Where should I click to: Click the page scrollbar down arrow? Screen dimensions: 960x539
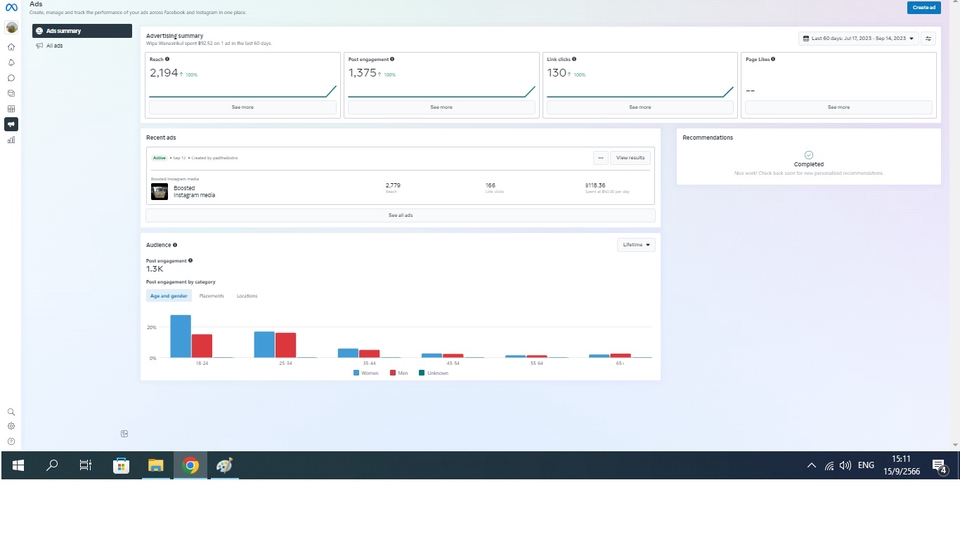tap(955, 445)
